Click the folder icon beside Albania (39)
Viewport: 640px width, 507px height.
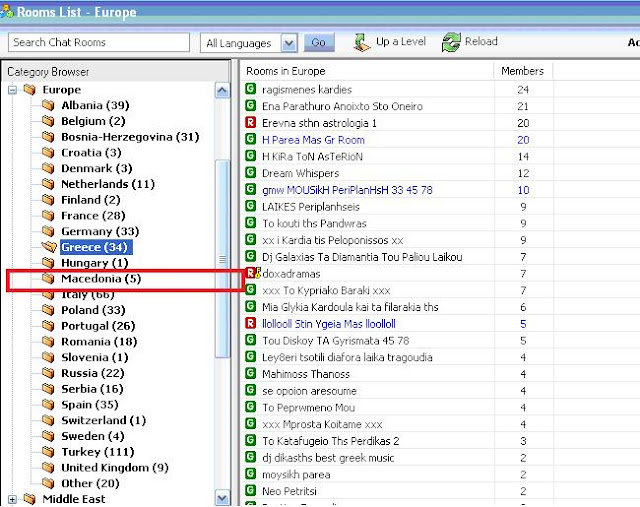click(x=48, y=105)
